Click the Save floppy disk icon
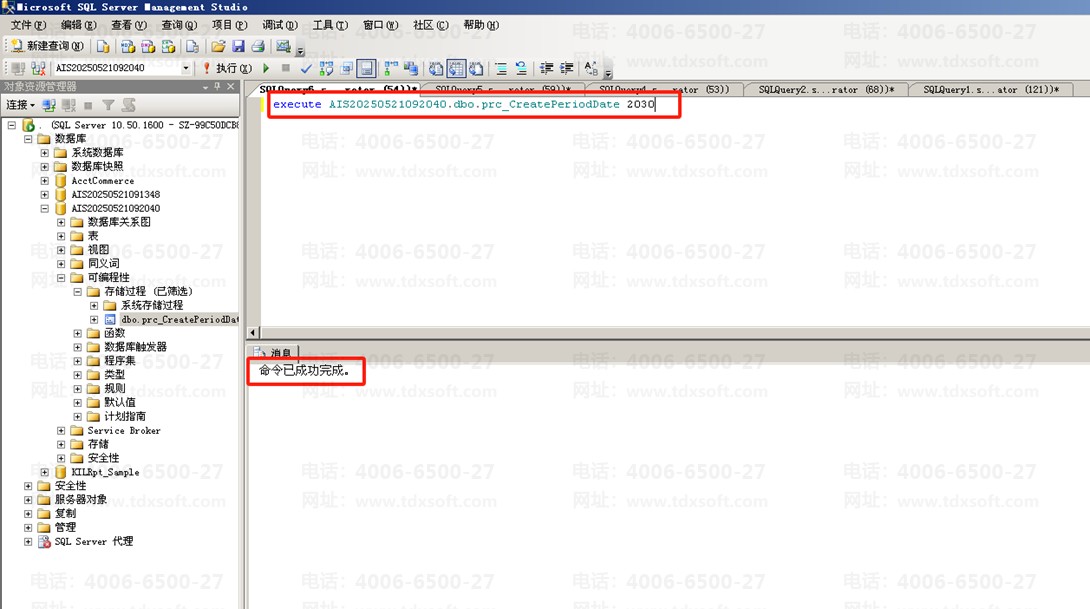The width and height of the screenshot is (1090, 609). [x=238, y=46]
